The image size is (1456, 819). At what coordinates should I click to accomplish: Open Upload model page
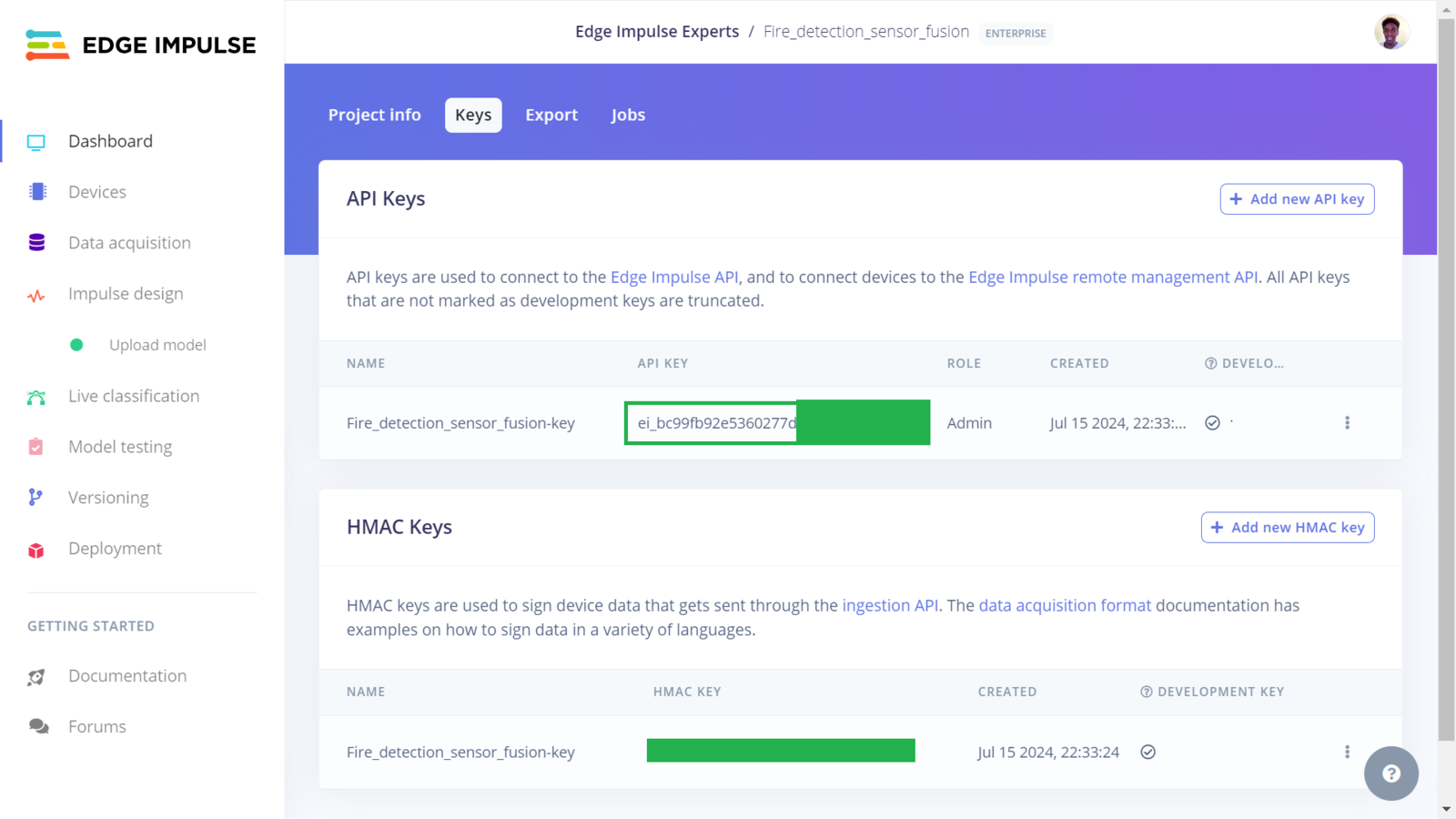[157, 345]
